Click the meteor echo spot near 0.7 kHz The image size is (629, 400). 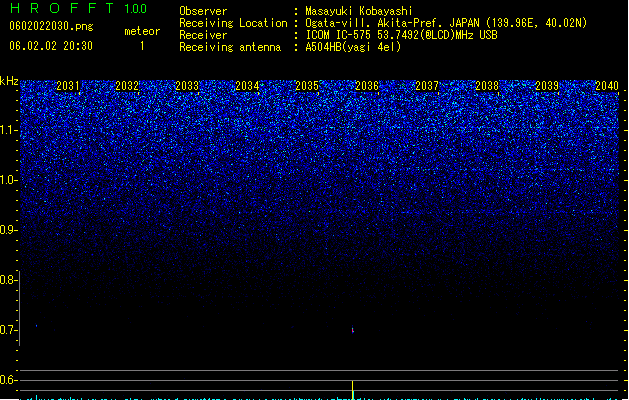tap(353, 330)
